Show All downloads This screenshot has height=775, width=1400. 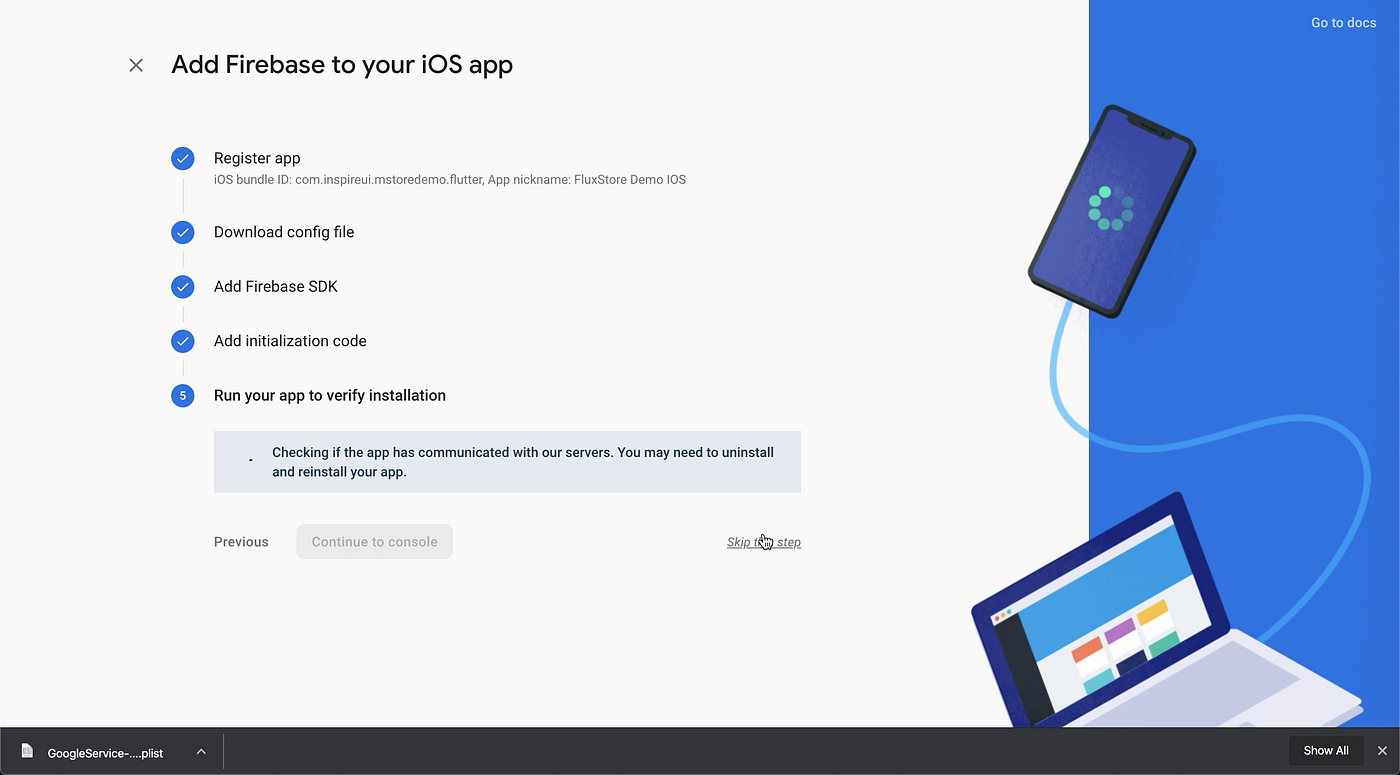pyautogui.click(x=1326, y=751)
